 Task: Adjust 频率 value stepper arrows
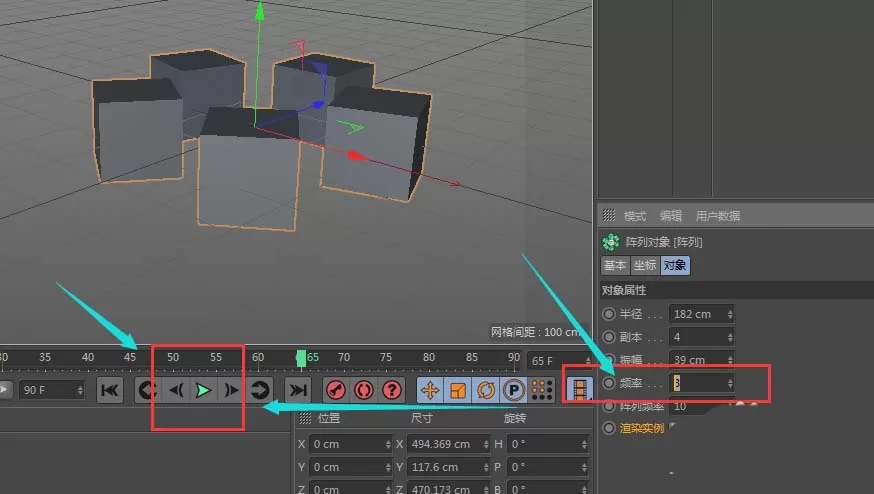click(x=730, y=383)
